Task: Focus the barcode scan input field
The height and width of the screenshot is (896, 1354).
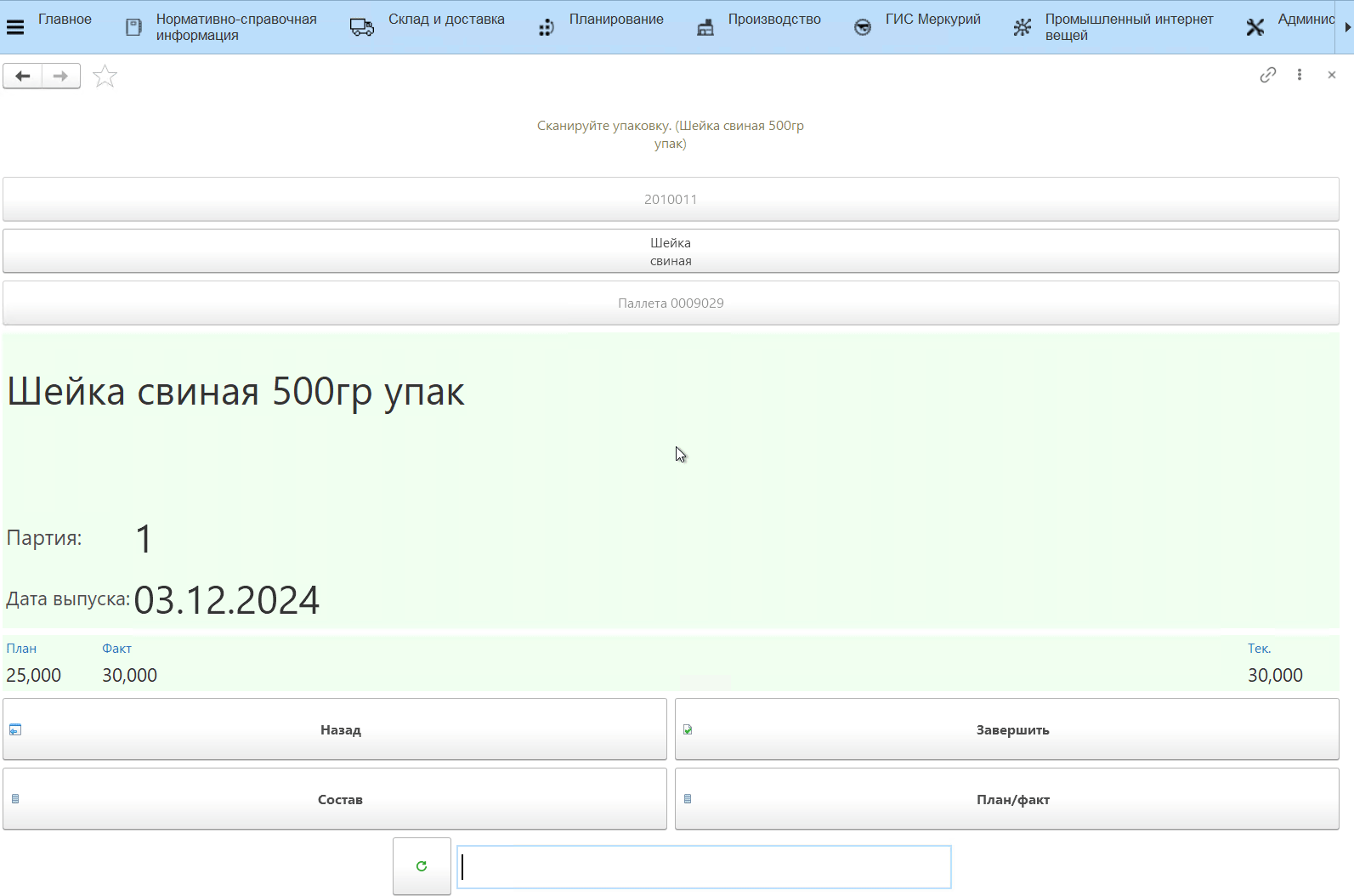Action: click(x=704, y=867)
